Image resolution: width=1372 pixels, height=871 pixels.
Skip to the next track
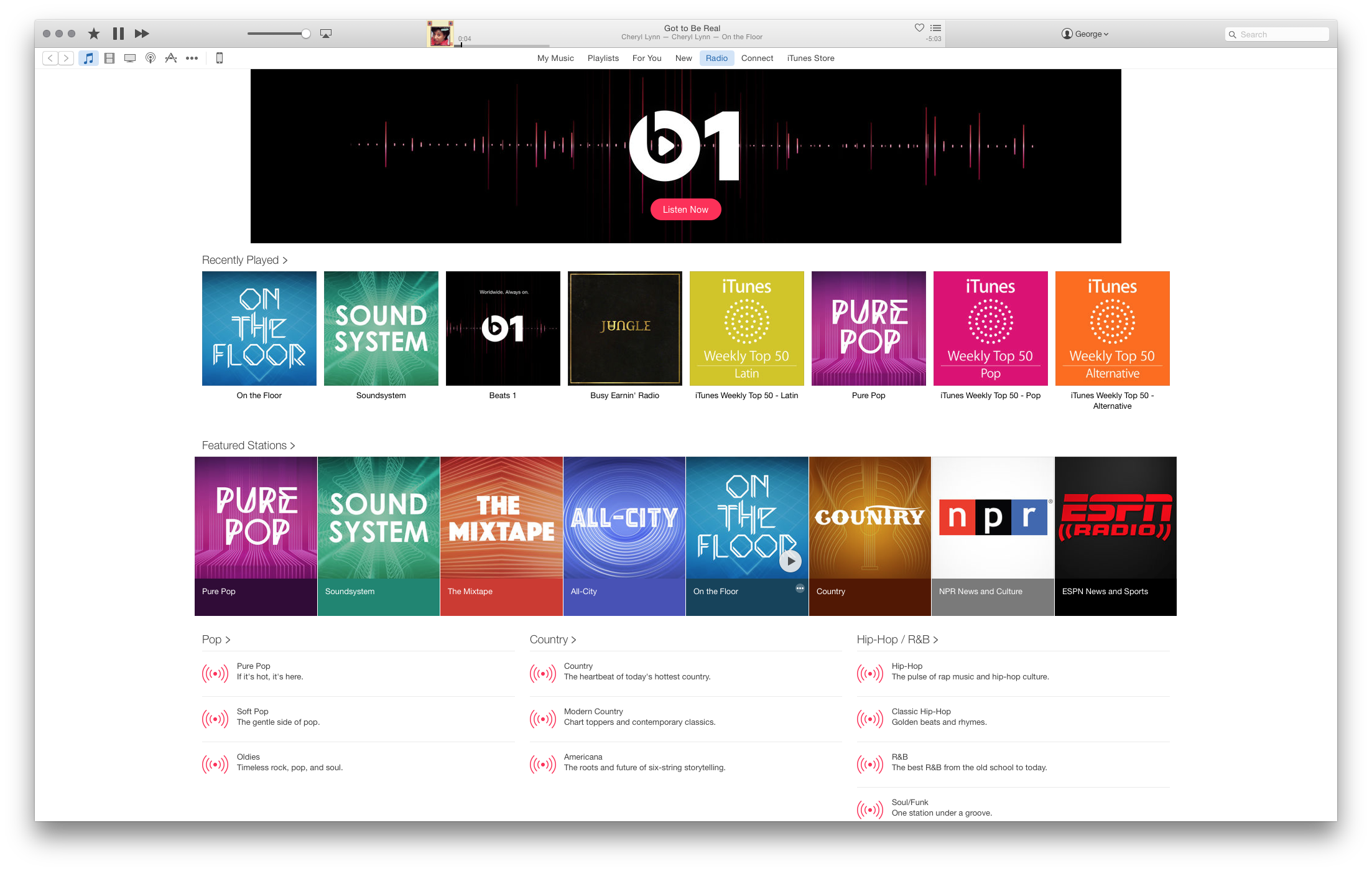[142, 34]
